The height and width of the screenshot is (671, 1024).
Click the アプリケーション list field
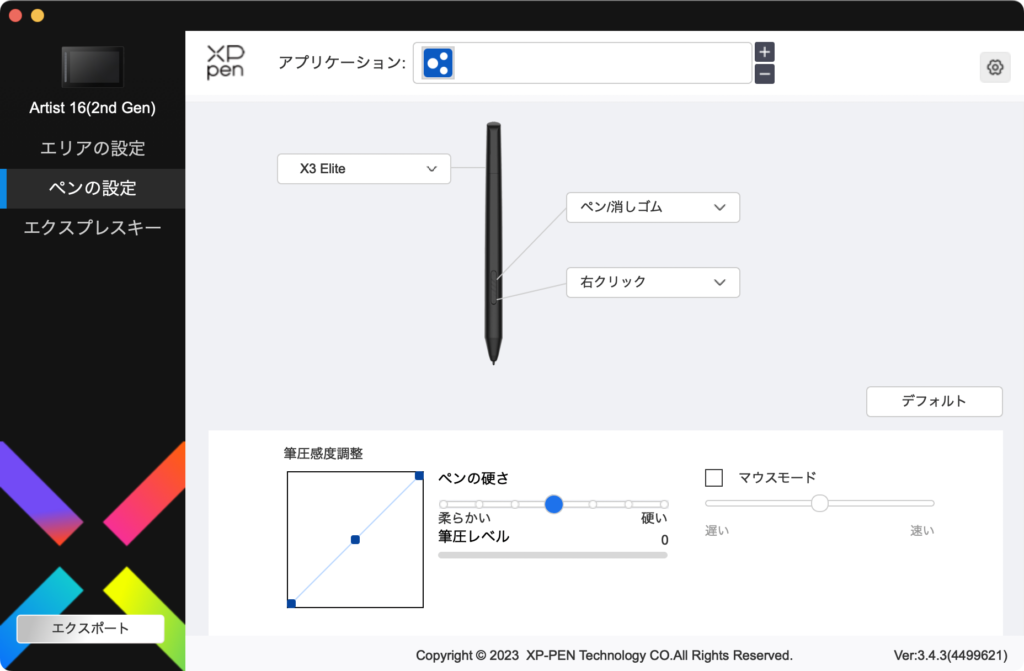582,63
